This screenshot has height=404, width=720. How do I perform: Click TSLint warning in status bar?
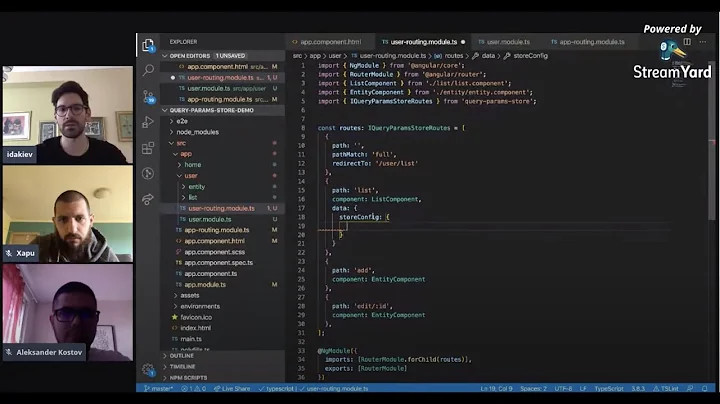(666, 388)
